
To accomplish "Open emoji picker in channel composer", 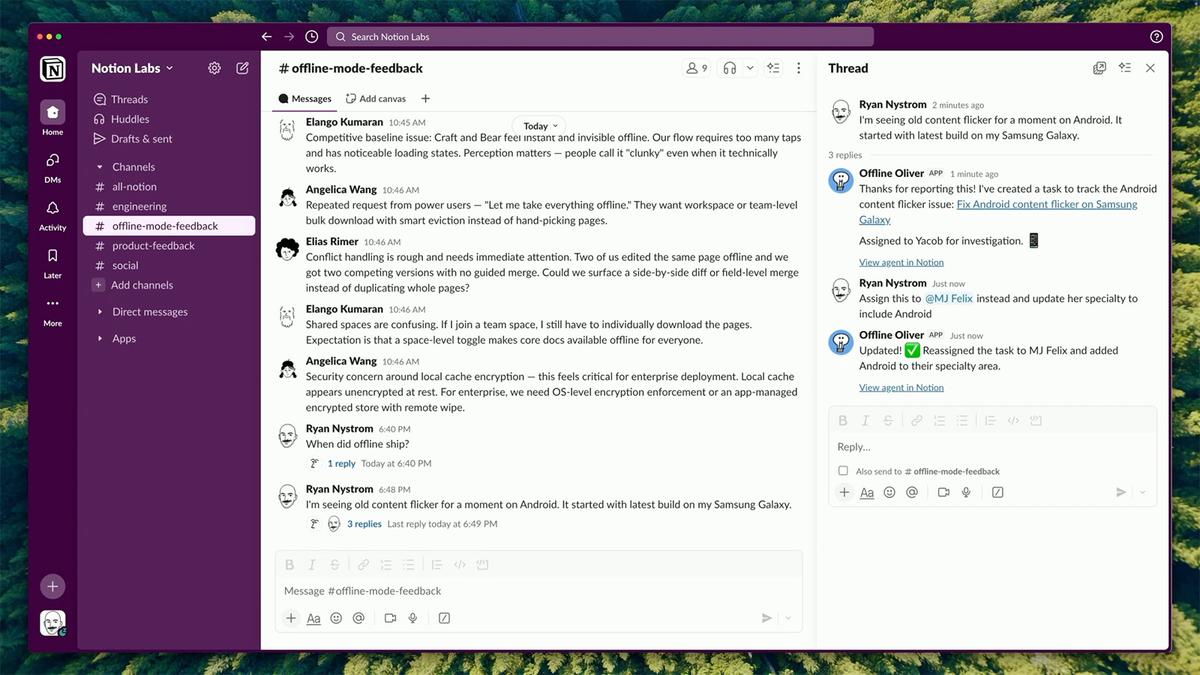I will pyautogui.click(x=336, y=618).
